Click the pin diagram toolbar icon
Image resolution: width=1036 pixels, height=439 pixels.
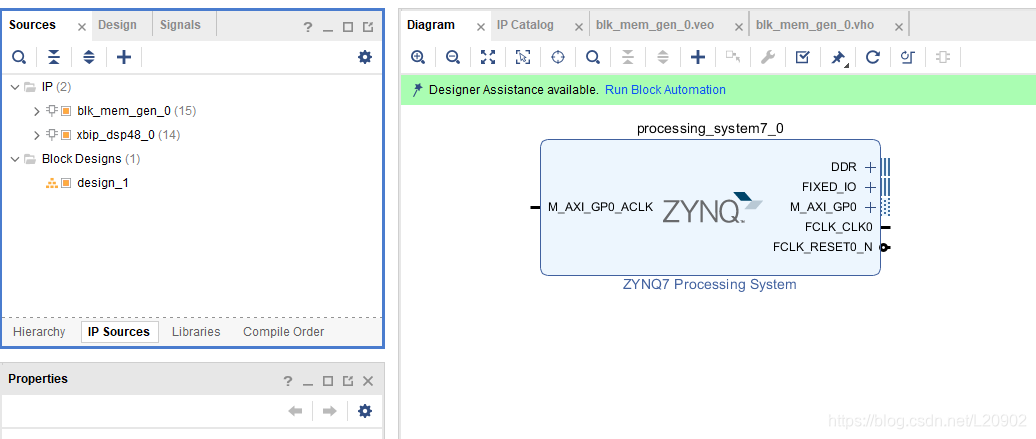838,58
